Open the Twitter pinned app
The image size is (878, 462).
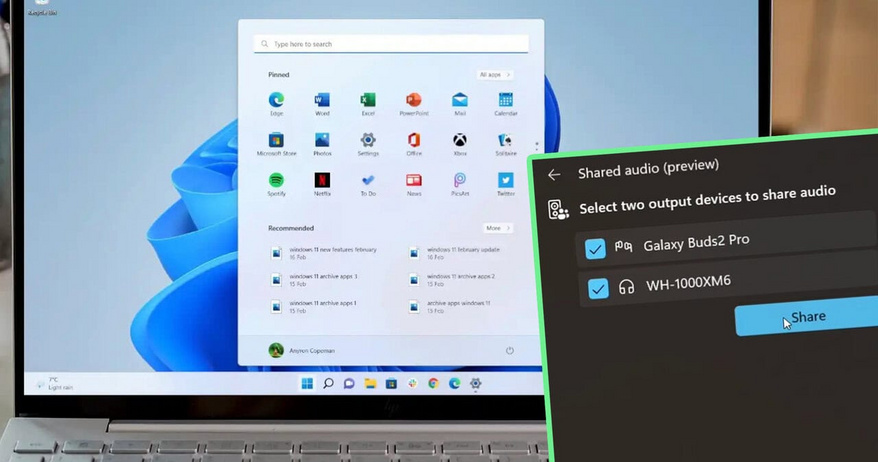[506, 181]
